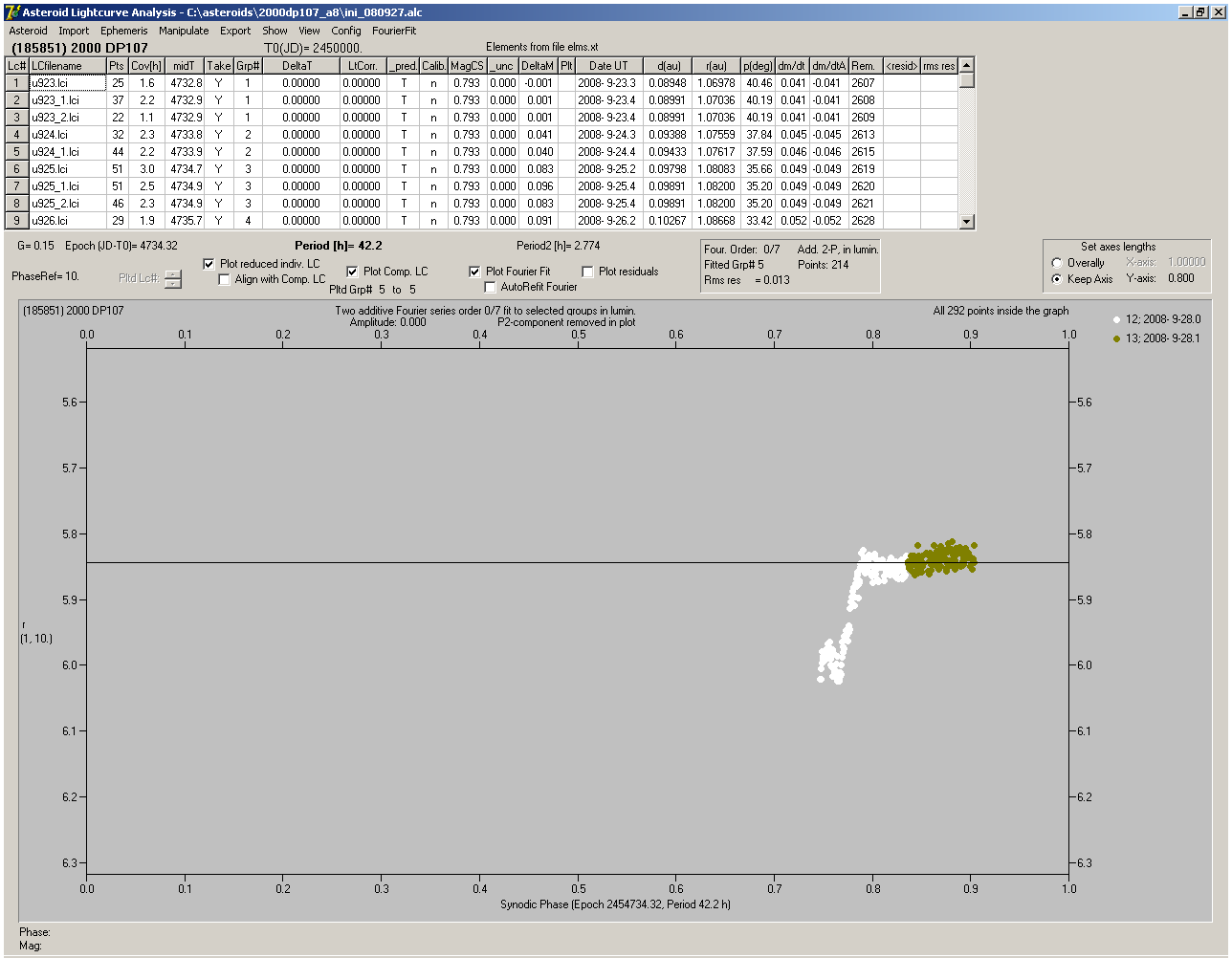Select row 1 header in table
Viewport: 1232px width, 958px height.
(17, 83)
